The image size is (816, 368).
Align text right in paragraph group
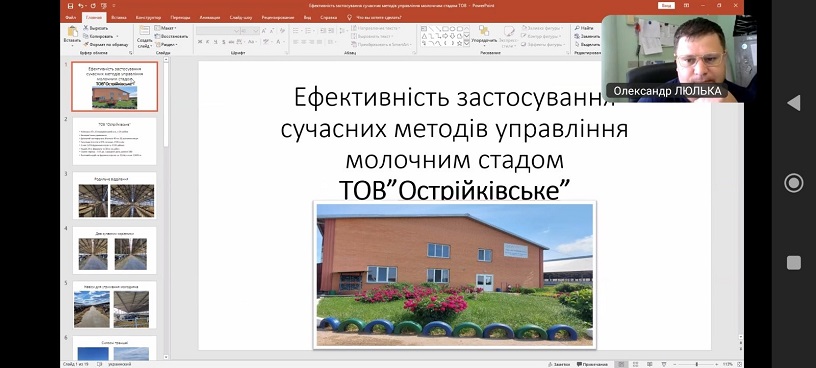(x=311, y=42)
